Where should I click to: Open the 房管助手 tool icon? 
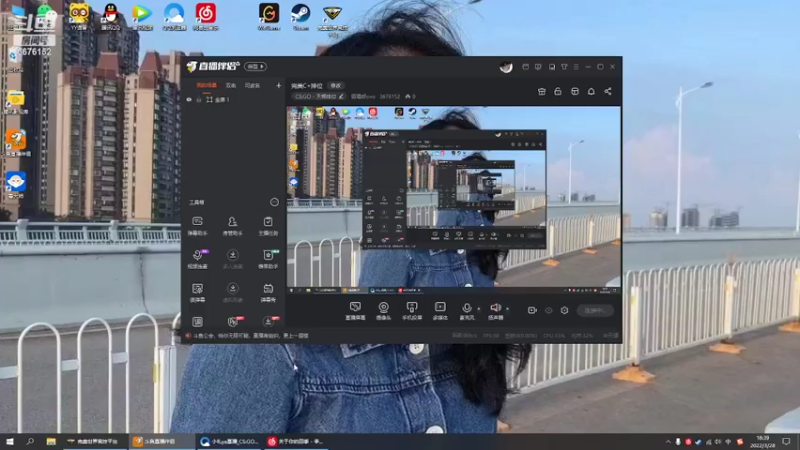pyautogui.click(x=233, y=226)
